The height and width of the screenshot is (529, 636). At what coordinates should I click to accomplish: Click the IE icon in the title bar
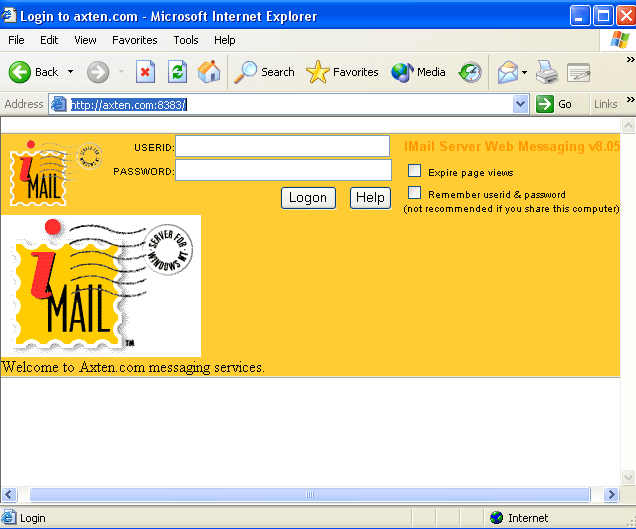click(x=9, y=16)
